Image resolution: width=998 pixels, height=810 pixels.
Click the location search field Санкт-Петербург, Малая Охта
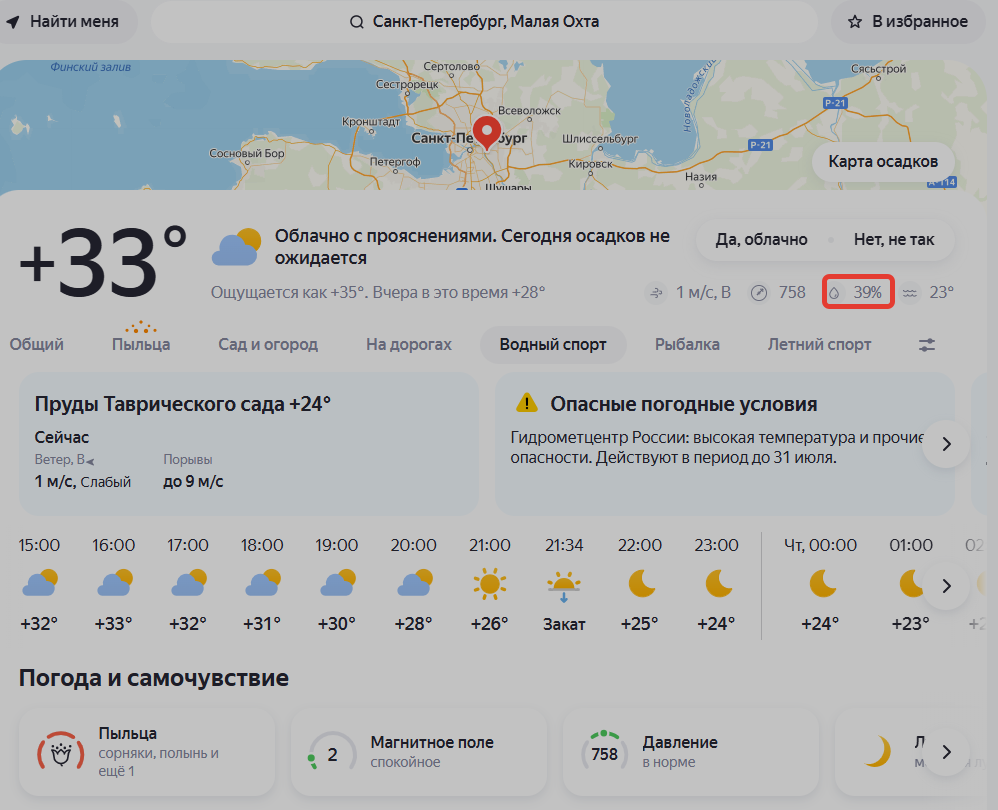click(484, 22)
